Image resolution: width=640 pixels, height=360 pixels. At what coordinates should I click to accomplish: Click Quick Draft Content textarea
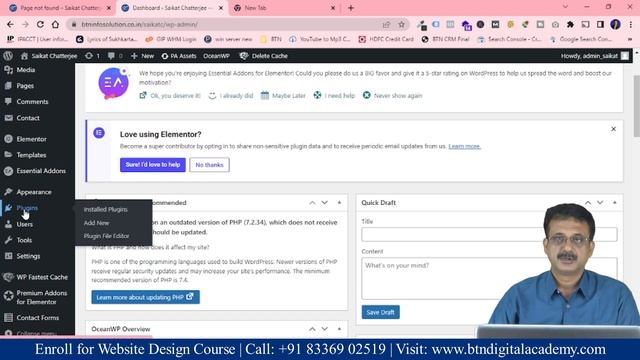point(489,278)
